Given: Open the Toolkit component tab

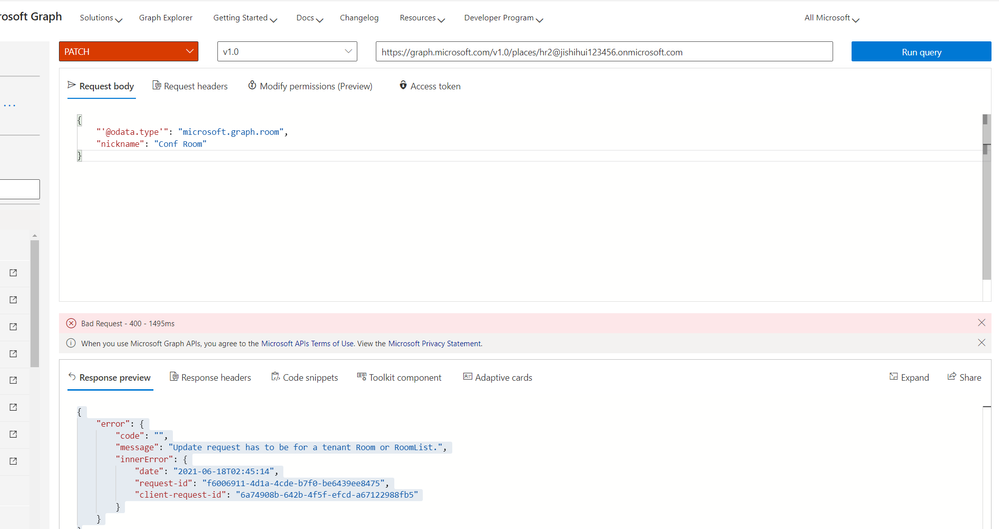Looking at the screenshot, I should (399, 377).
